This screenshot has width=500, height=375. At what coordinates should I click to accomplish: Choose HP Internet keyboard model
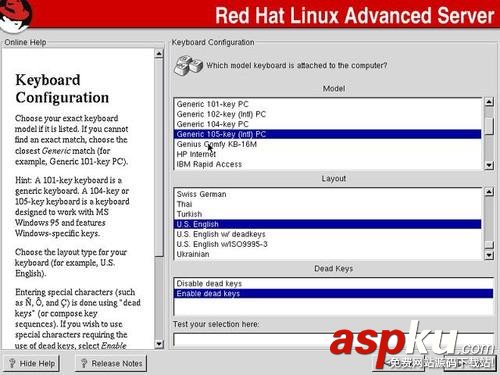327,154
